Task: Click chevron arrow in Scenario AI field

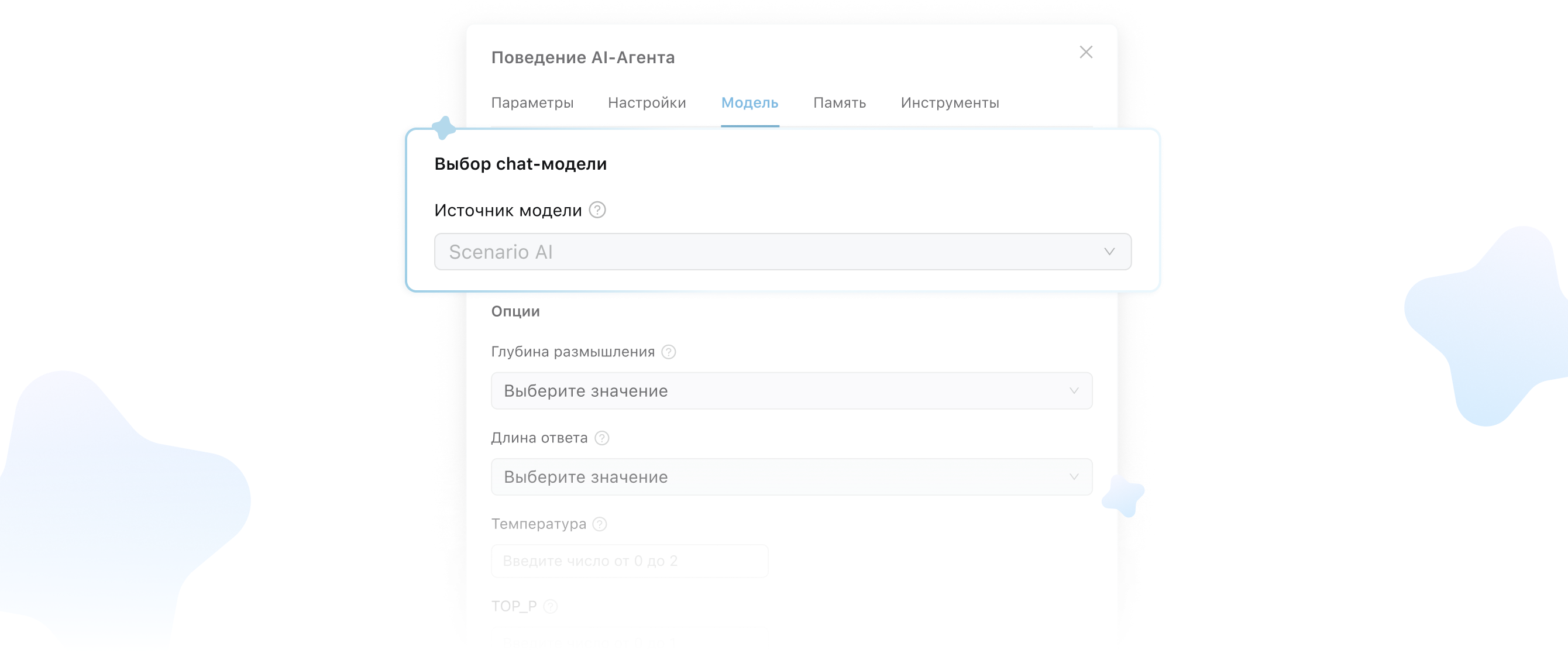Action: tap(1109, 252)
